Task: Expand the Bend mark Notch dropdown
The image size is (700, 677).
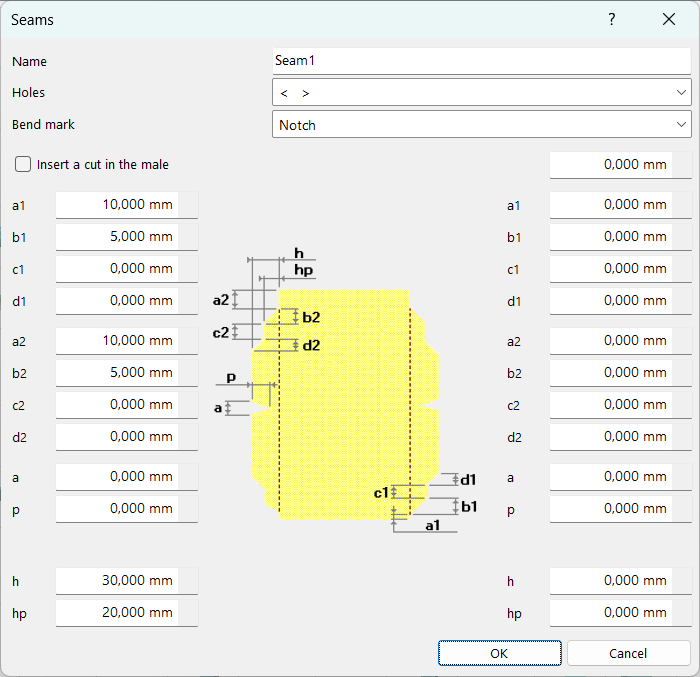Action: [x=481, y=125]
